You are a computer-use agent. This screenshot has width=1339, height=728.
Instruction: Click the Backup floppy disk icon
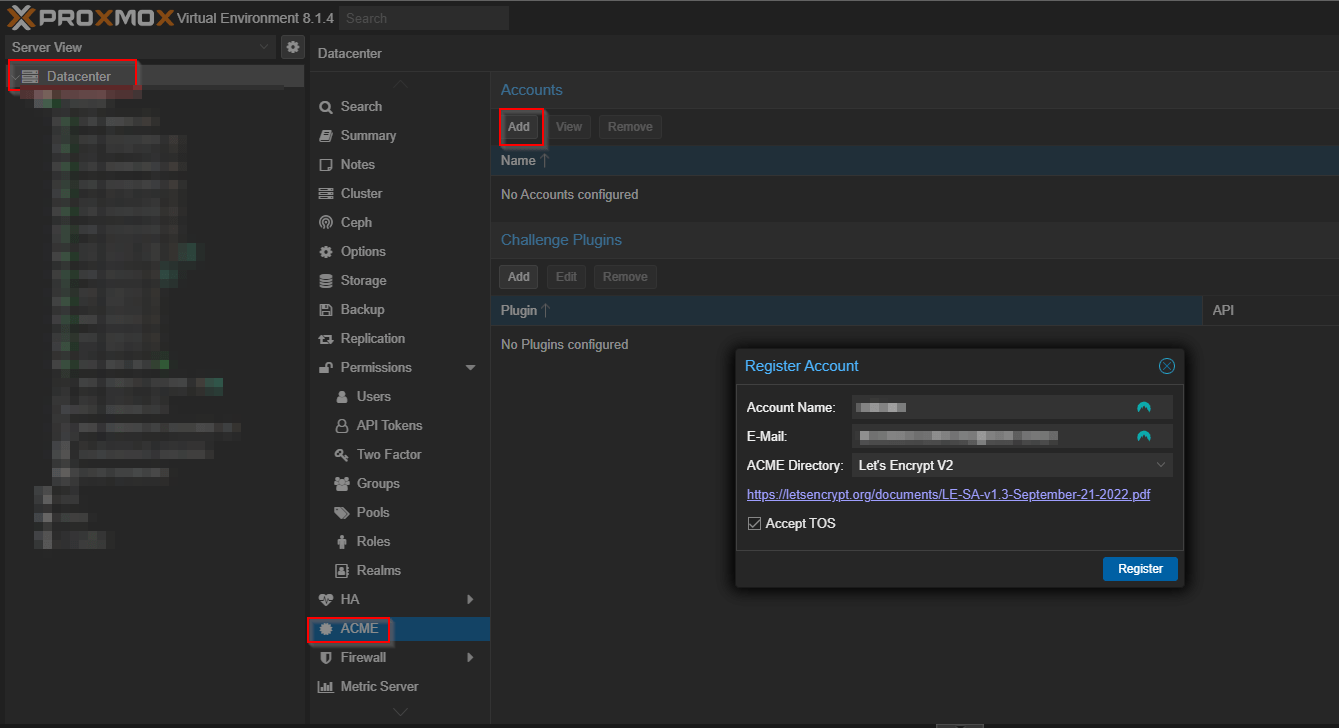pyautogui.click(x=326, y=309)
